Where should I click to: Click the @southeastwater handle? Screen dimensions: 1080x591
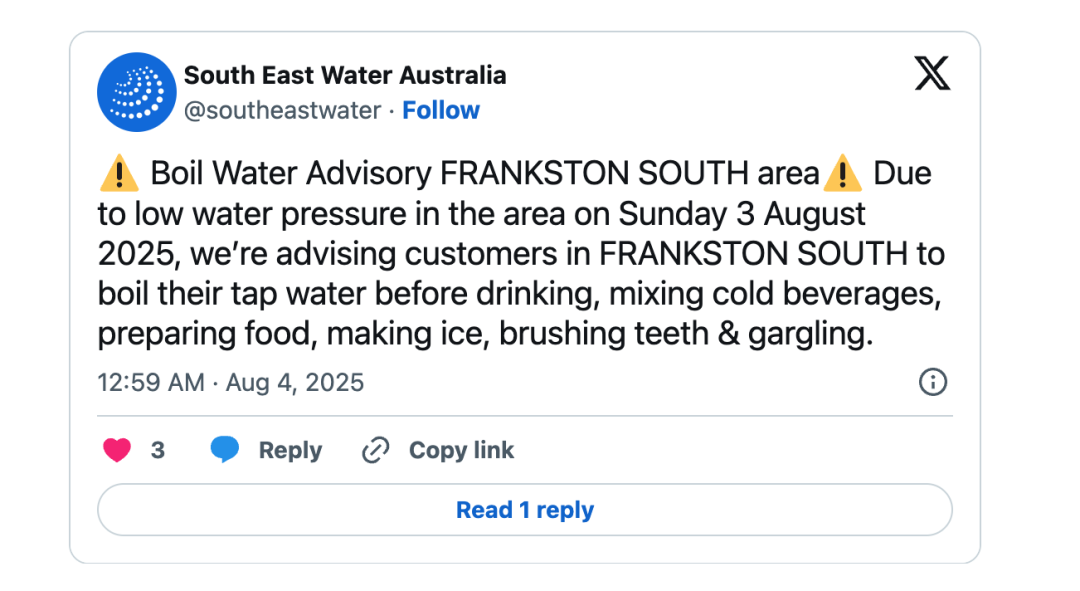pos(282,110)
